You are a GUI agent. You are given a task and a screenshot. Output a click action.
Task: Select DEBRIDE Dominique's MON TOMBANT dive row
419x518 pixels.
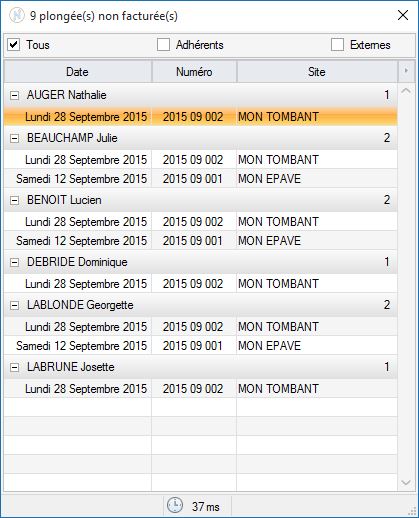point(201,284)
